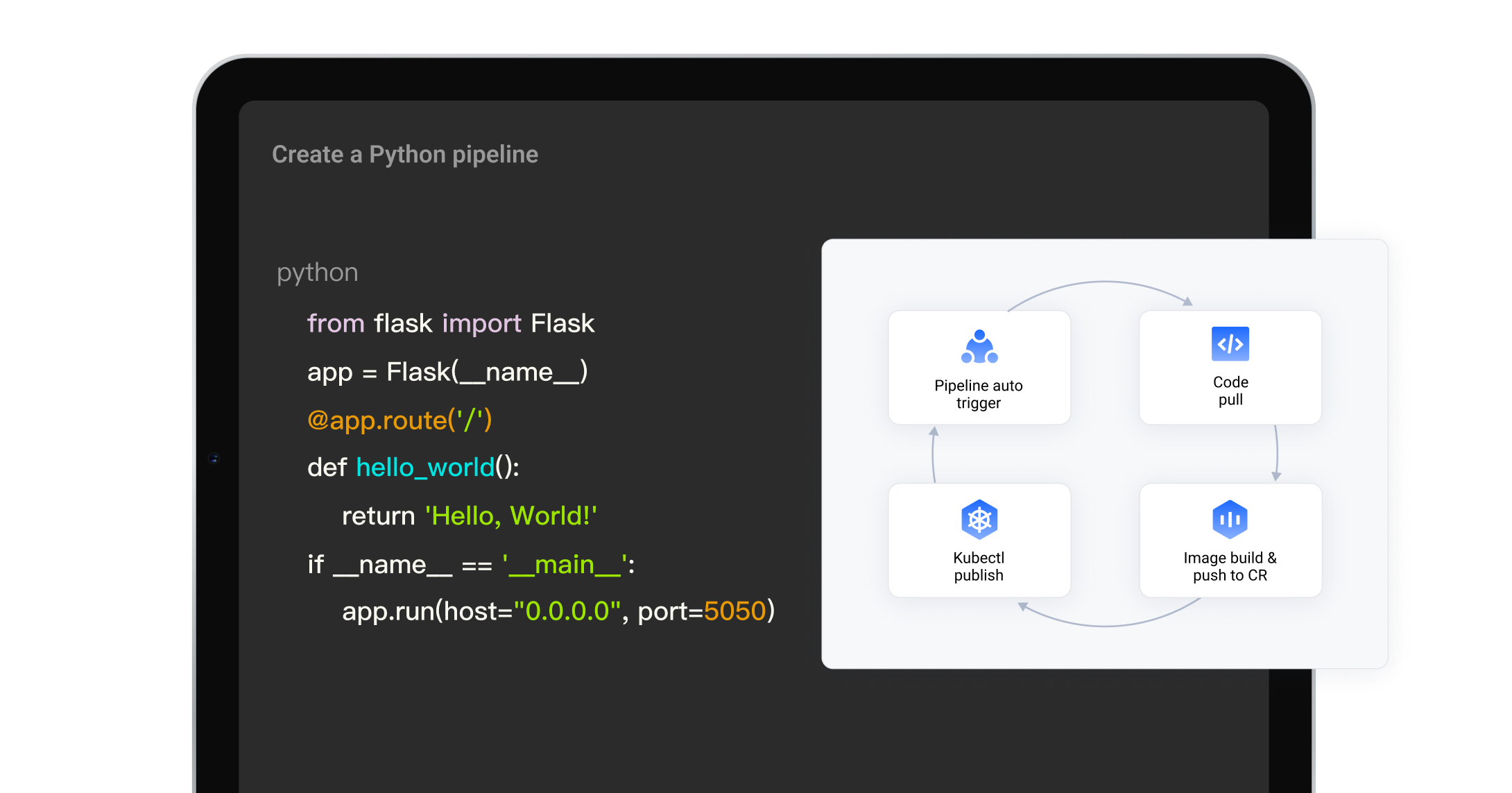This screenshot has height=793, width=1512.
Task: Click the '__main__' string in the if-line
Action: 565,565
